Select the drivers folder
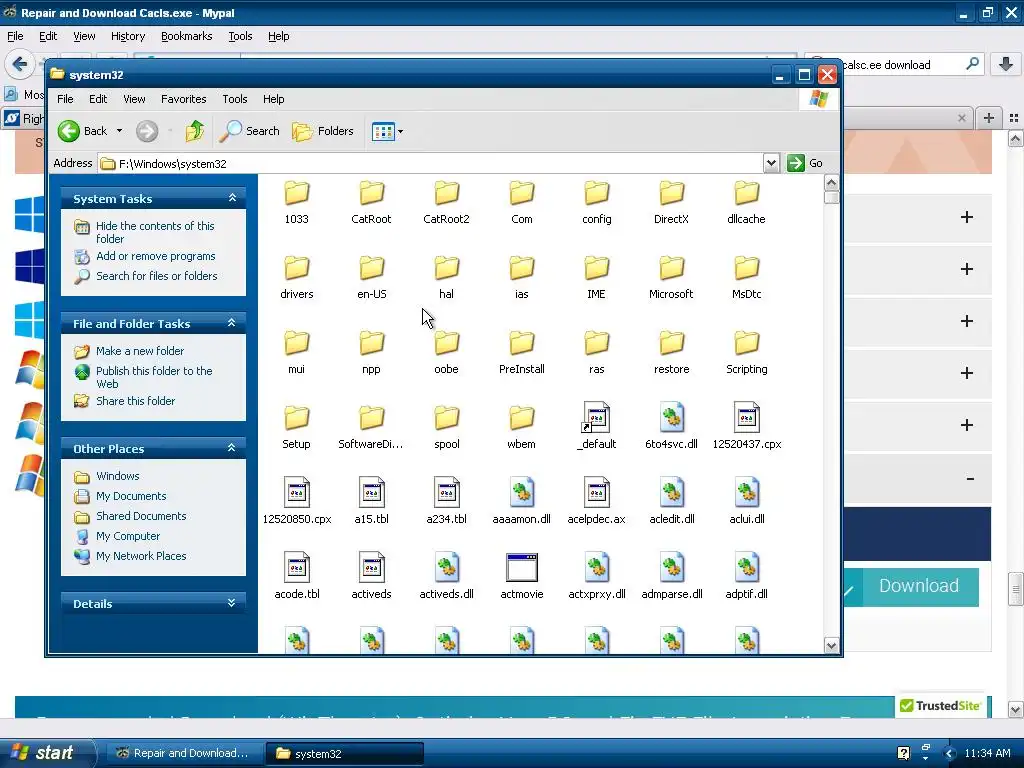This screenshot has width=1024, height=768. [296, 278]
